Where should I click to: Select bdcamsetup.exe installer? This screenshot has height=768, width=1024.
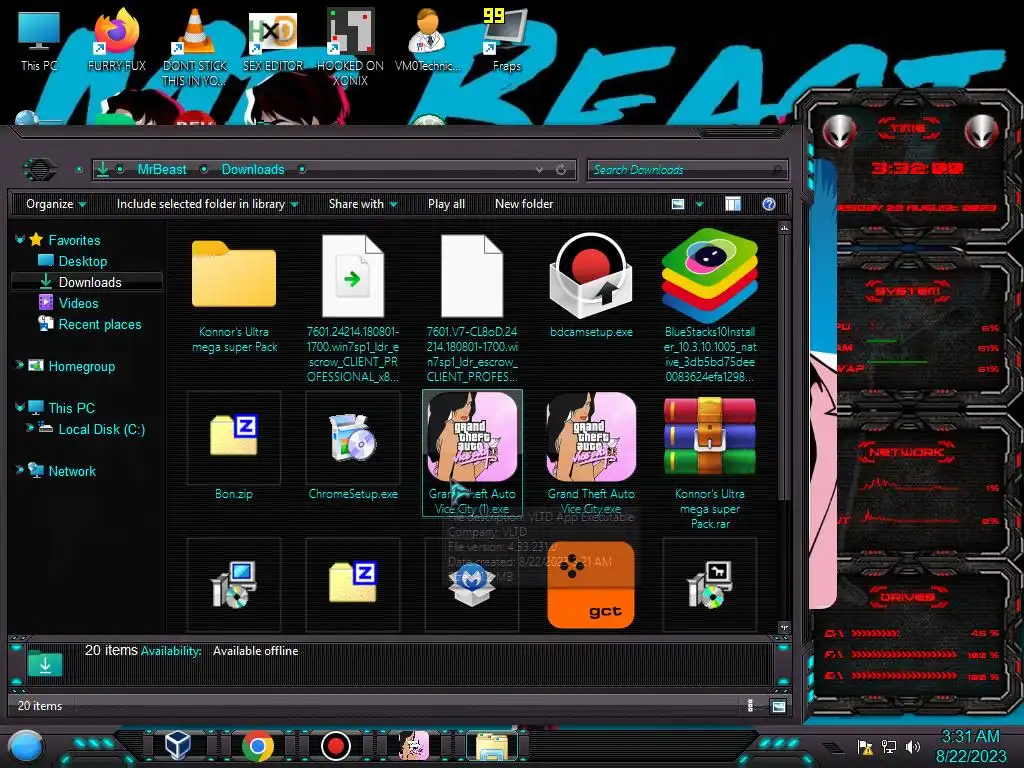(591, 286)
